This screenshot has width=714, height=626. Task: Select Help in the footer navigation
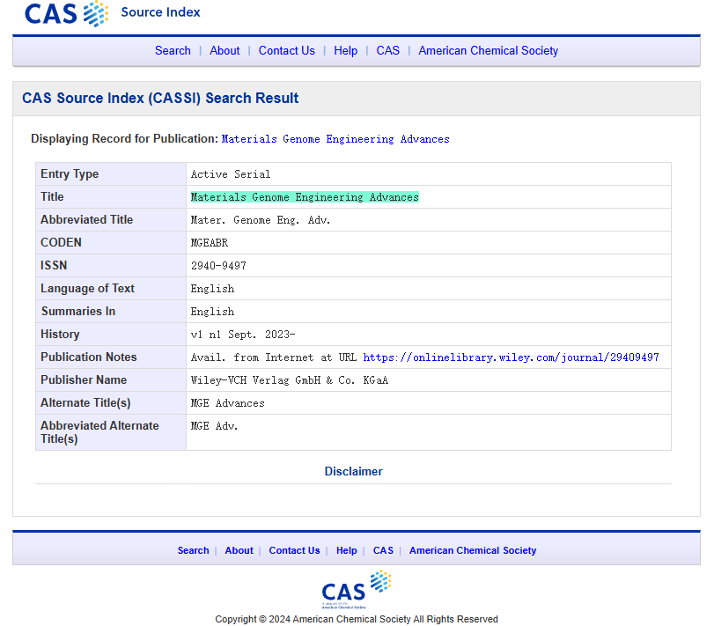coord(346,550)
